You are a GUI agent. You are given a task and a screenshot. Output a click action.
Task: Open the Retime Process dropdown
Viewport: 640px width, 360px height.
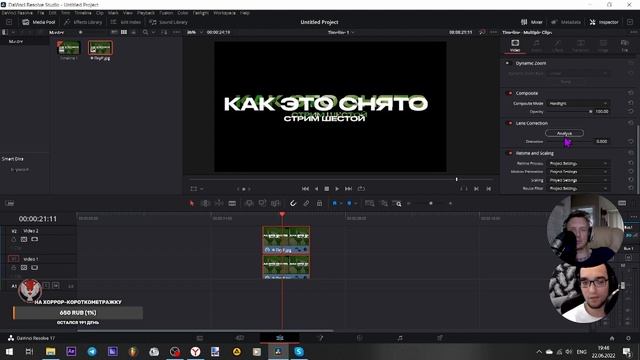[x=578, y=163]
